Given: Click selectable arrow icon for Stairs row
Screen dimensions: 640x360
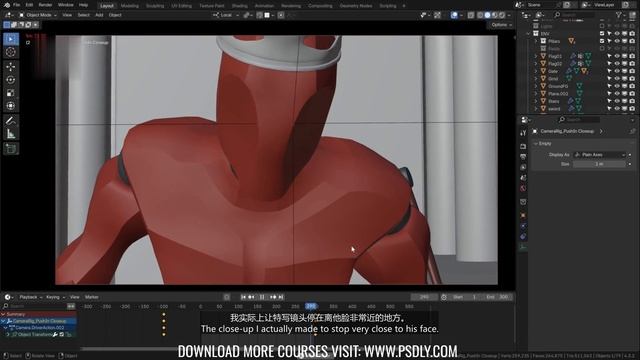Looking at the screenshot, I should [x=609, y=101].
